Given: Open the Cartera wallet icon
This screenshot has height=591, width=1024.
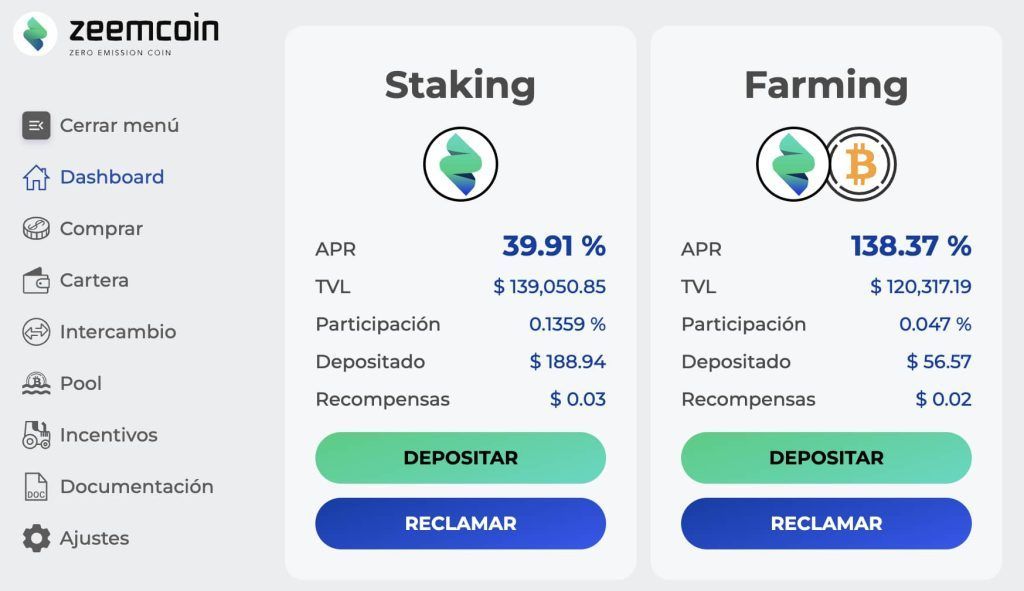Looking at the screenshot, I should click(x=36, y=281).
